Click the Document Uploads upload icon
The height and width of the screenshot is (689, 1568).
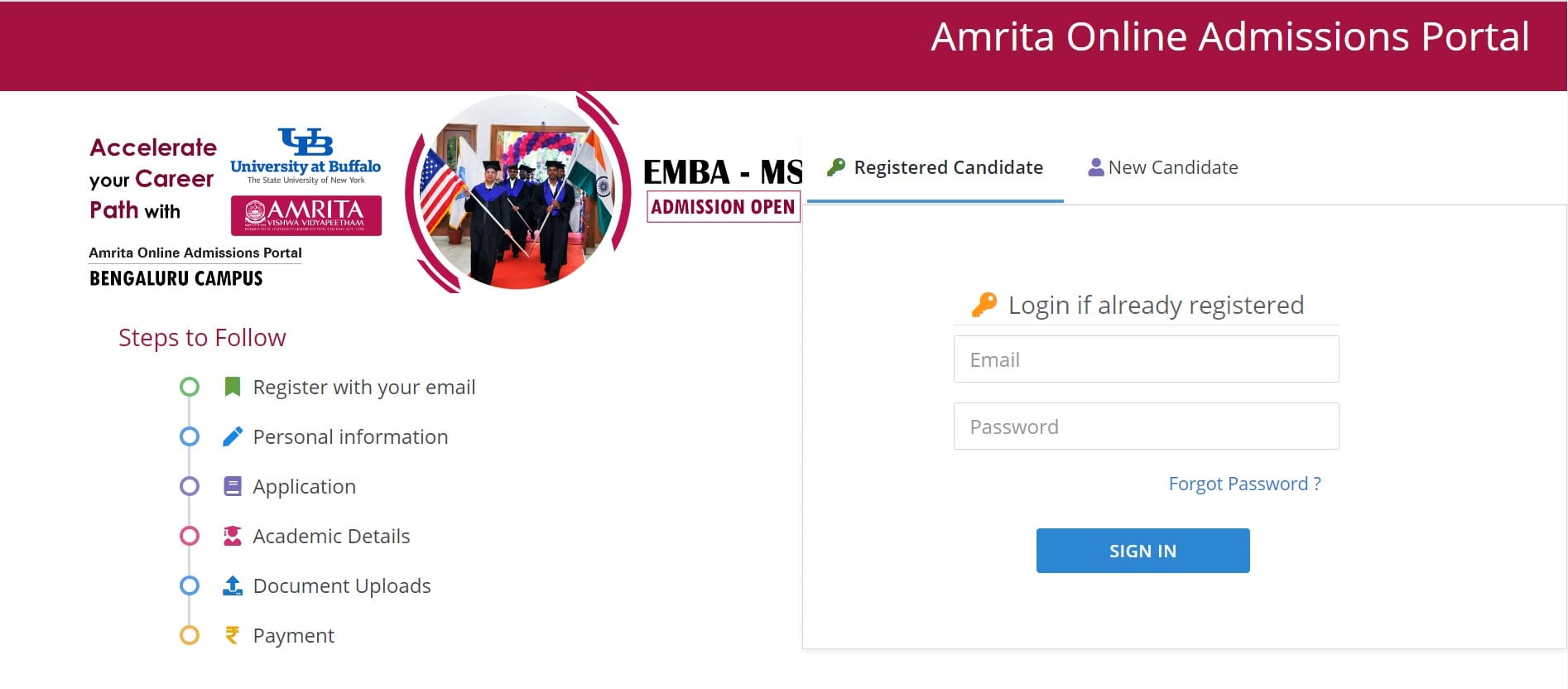pyautogui.click(x=233, y=585)
